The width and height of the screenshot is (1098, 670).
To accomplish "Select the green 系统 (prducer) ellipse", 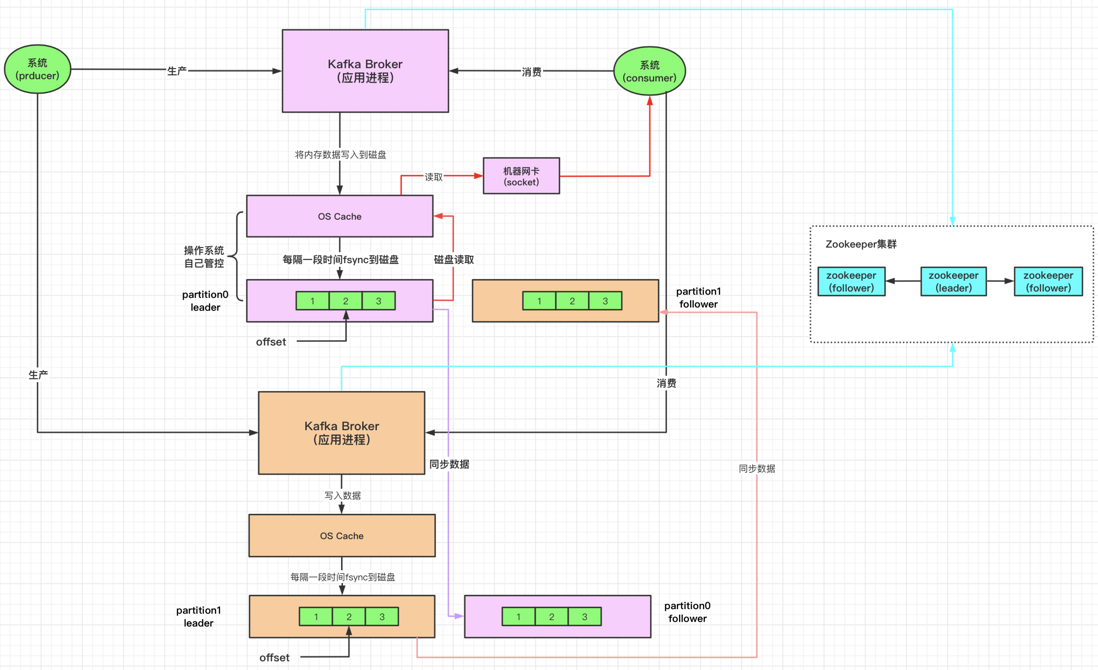I will [38, 69].
